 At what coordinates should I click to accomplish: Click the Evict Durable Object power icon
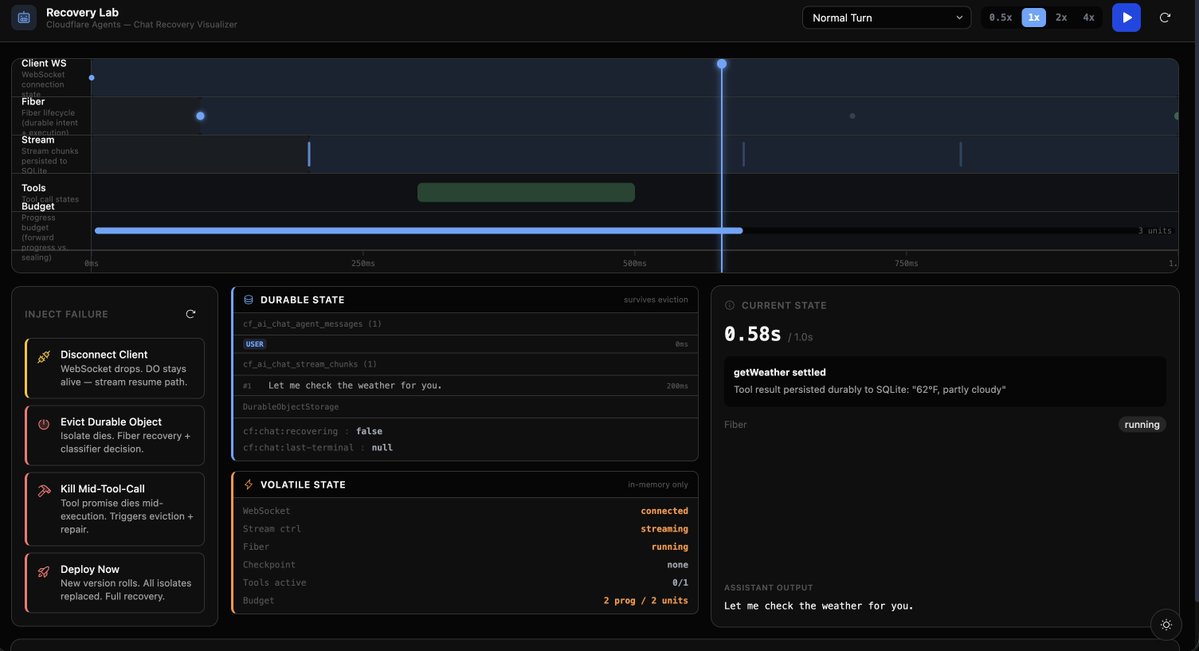coord(44,424)
